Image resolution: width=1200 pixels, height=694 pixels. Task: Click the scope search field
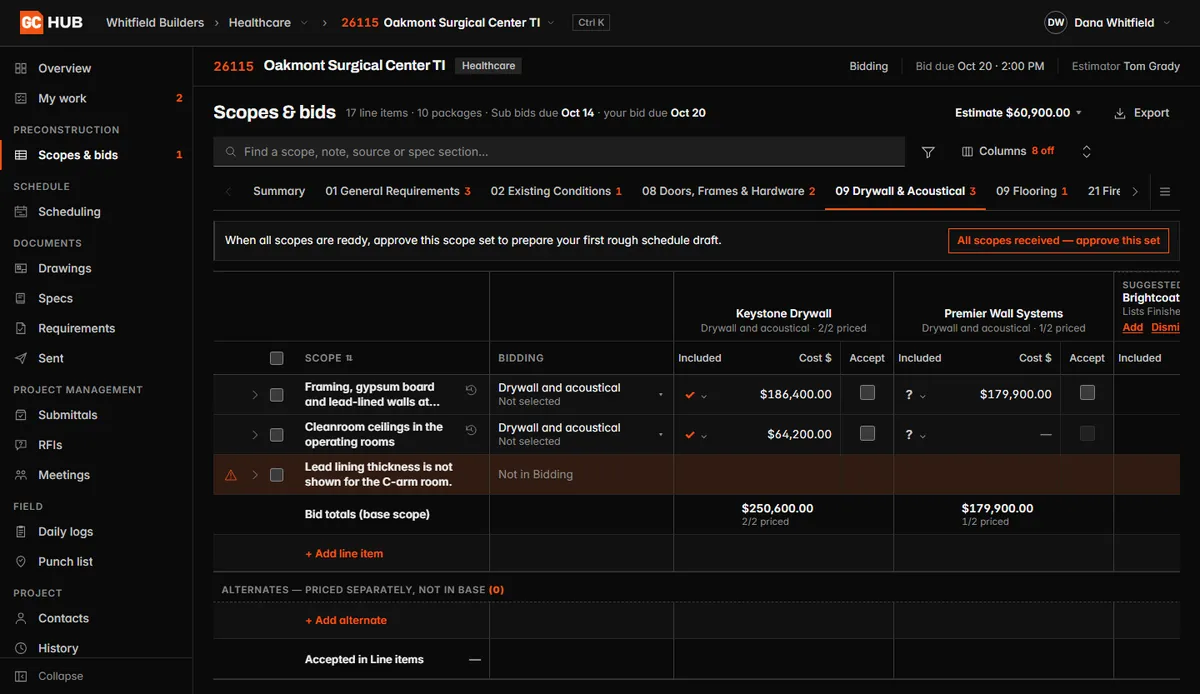[x=559, y=152]
